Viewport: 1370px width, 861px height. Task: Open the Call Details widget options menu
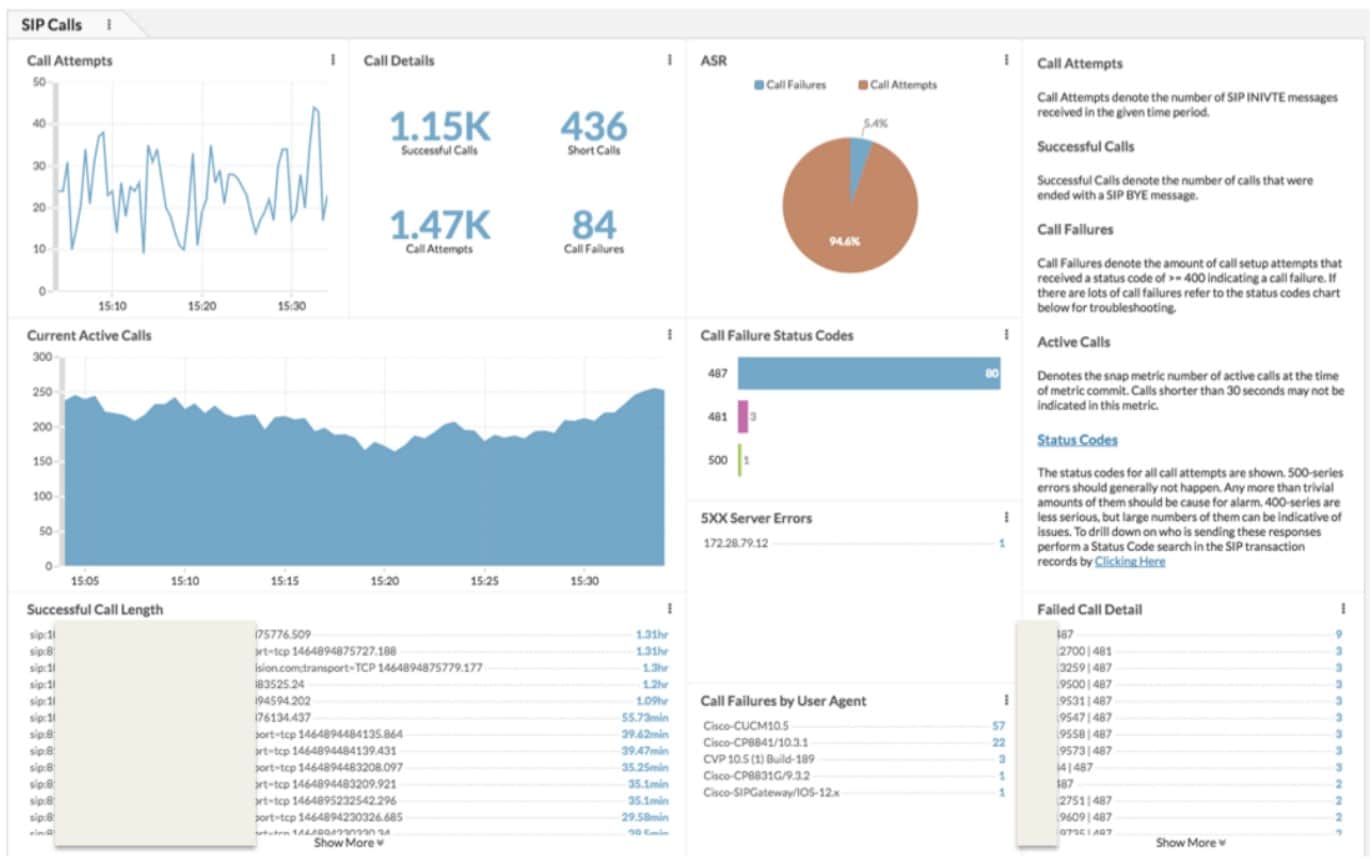coord(669,60)
